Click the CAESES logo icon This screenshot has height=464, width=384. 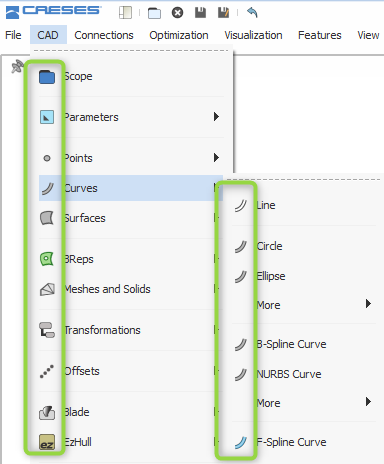pyautogui.click(x=13, y=13)
